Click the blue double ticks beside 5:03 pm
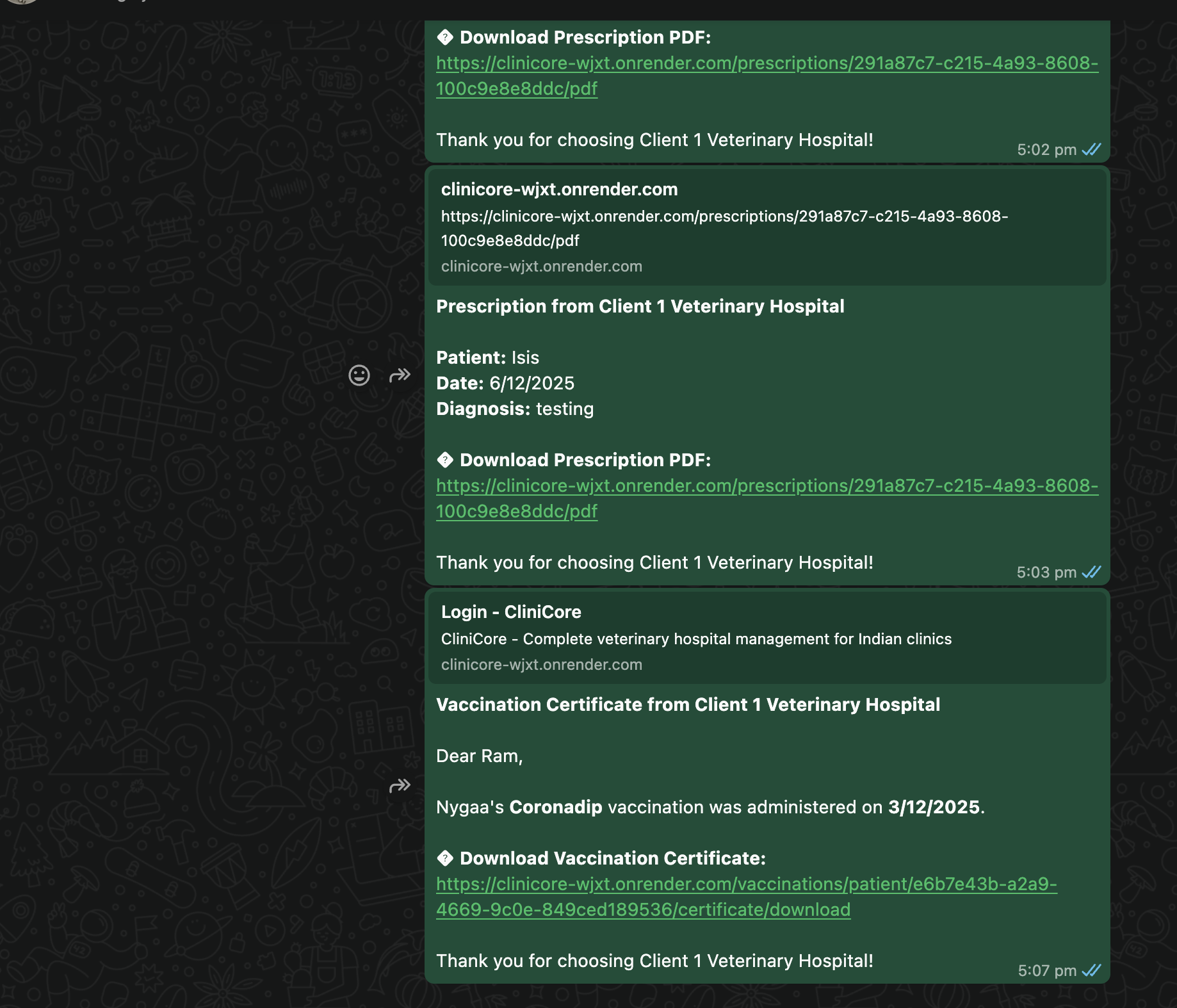 pos(1091,573)
